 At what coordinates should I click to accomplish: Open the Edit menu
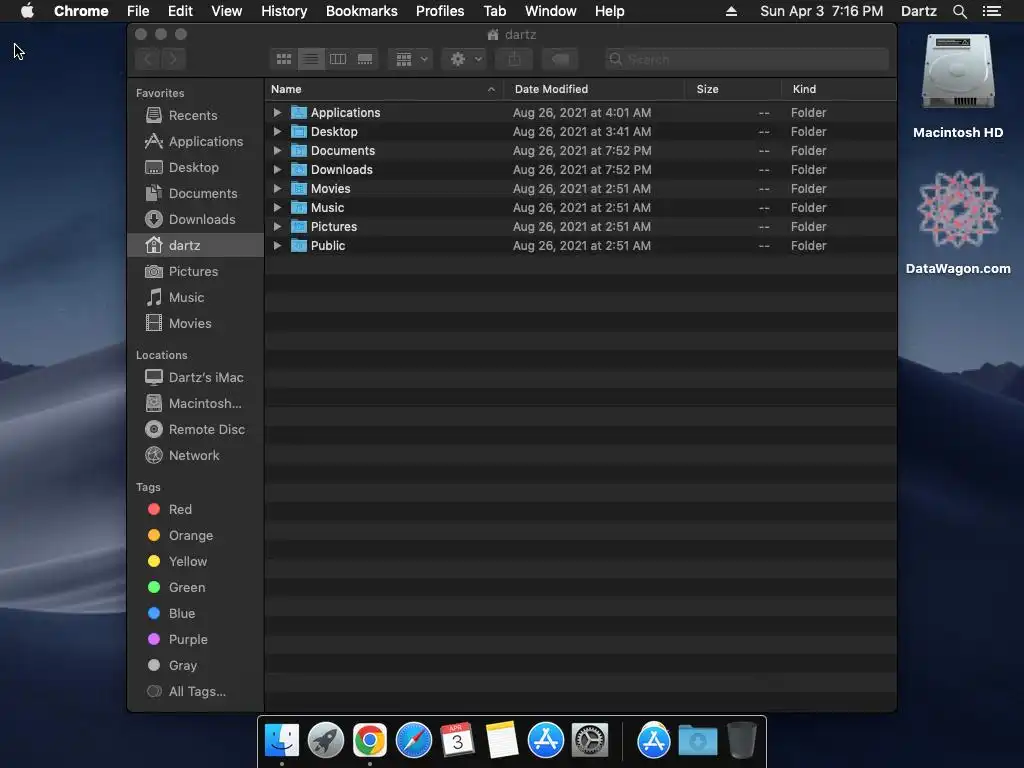click(x=180, y=11)
